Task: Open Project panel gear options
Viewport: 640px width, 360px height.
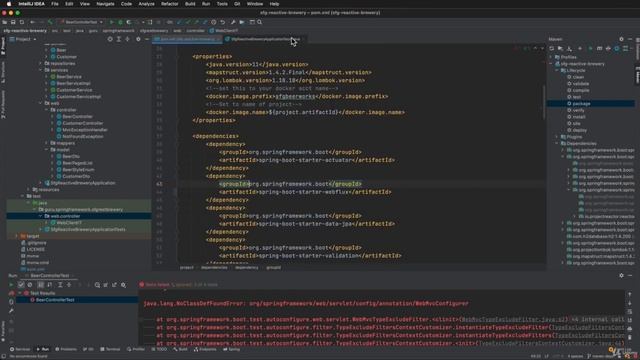Action: pos(138,39)
